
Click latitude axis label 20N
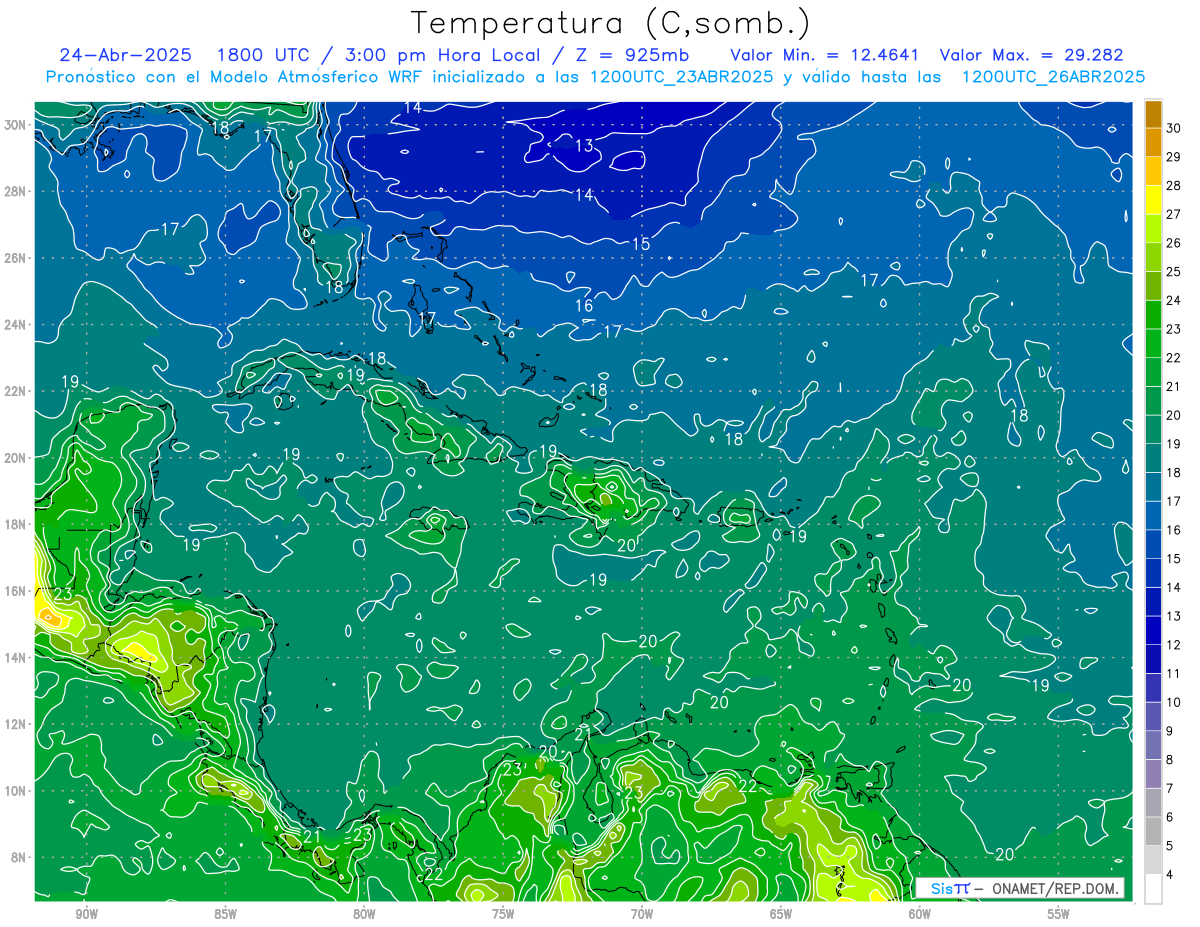pyautogui.click(x=14, y=457)
